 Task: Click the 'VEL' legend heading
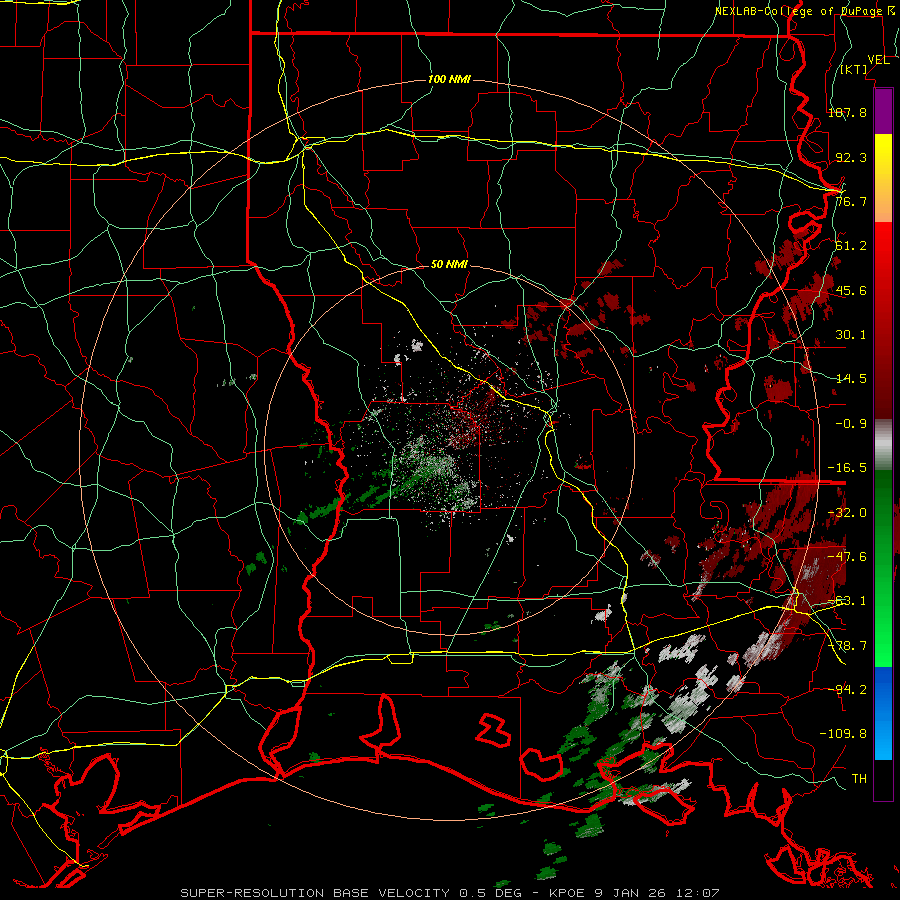(x=878, y=60)
